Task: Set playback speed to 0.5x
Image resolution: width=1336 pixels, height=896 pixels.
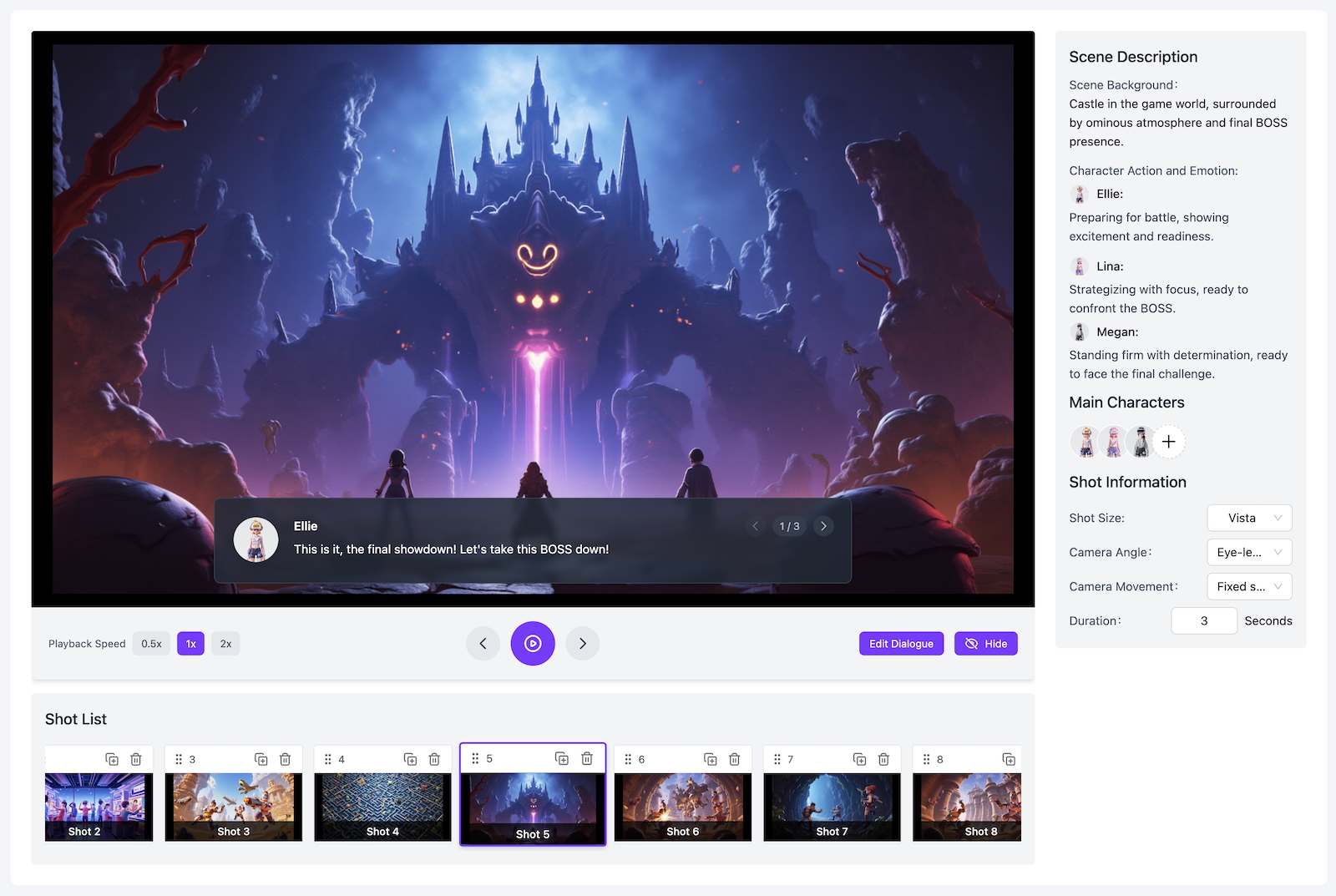Action: point(151,644)
